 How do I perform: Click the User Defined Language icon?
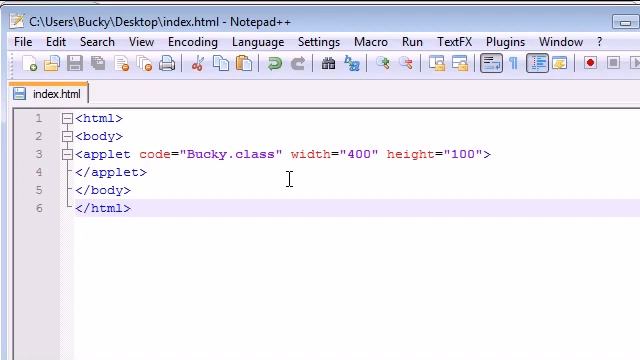click(560, 63)
